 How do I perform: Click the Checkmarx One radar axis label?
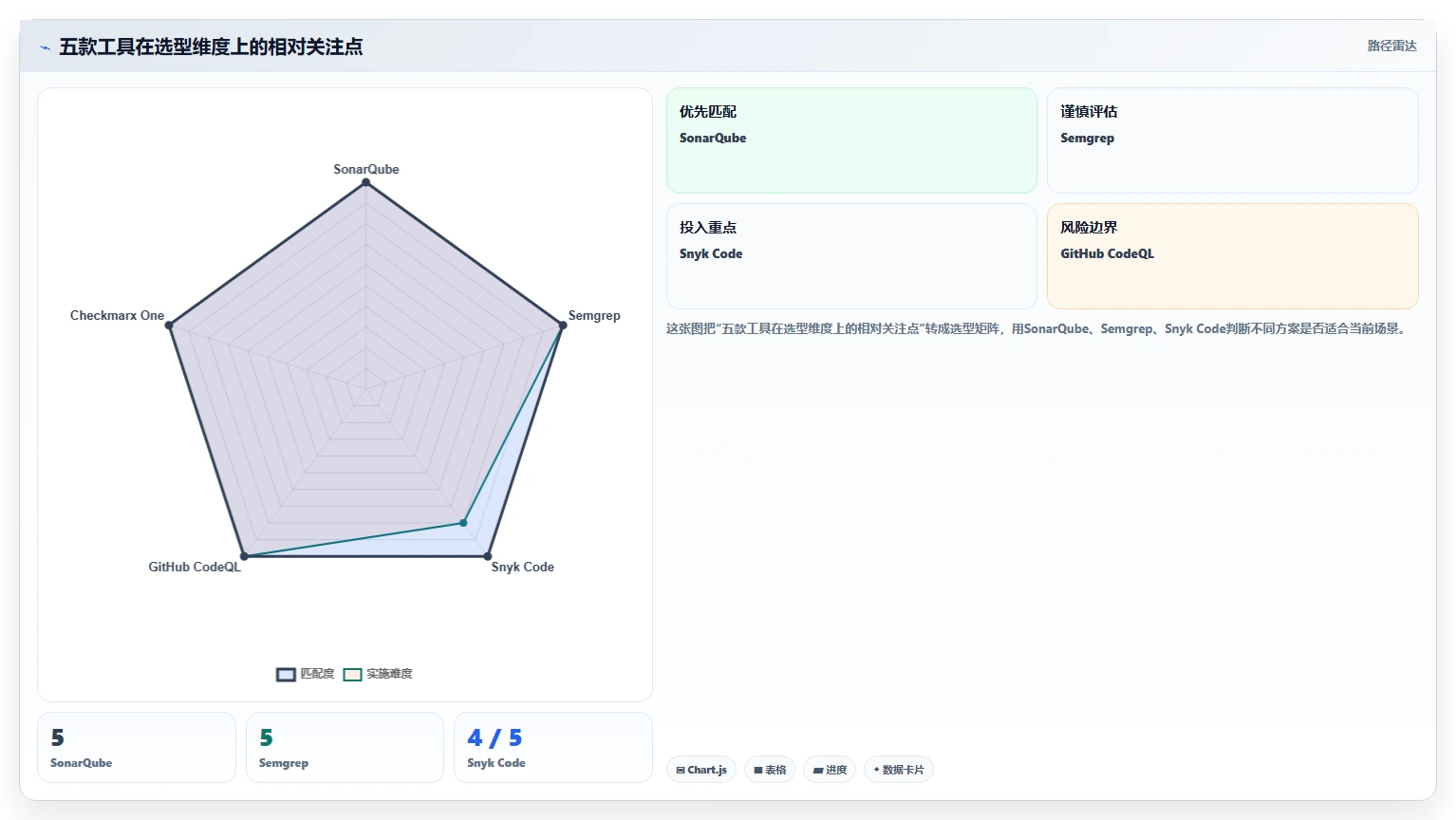[117, 315]
